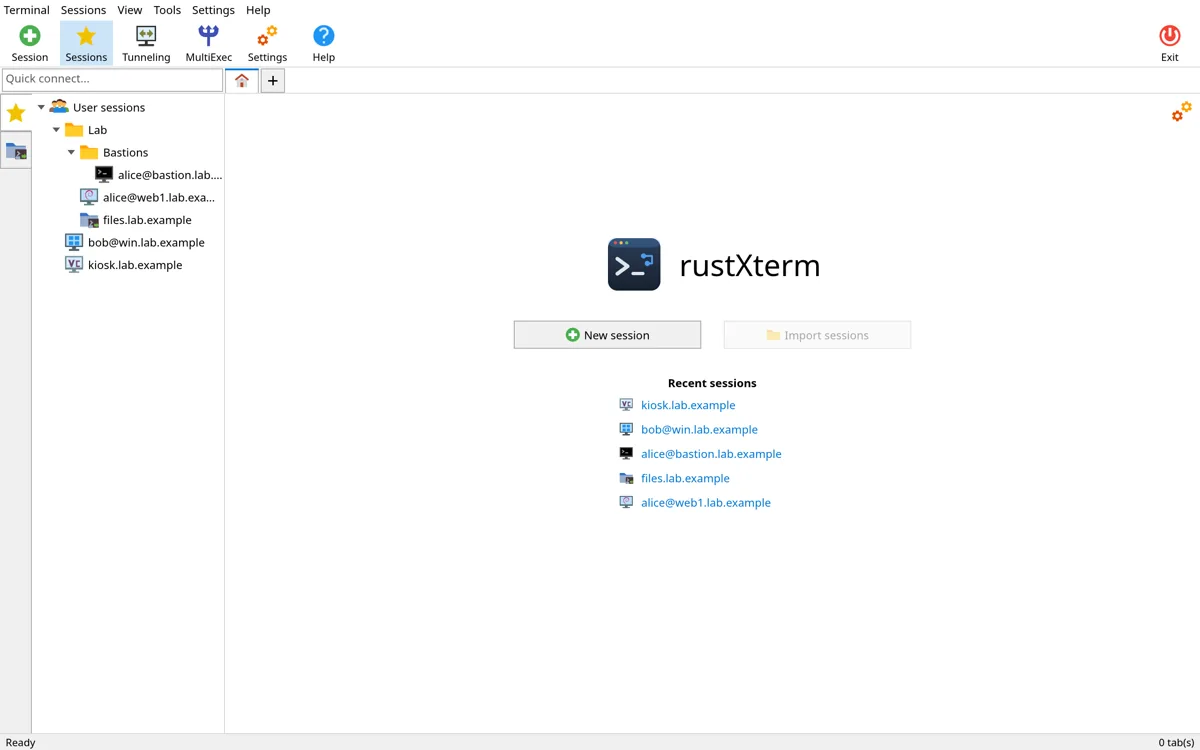The height and width of the screenshot is (750, 1200).
Task: Click the rustXterm title text
Action: pyautogui.click(x=750, y=265)
